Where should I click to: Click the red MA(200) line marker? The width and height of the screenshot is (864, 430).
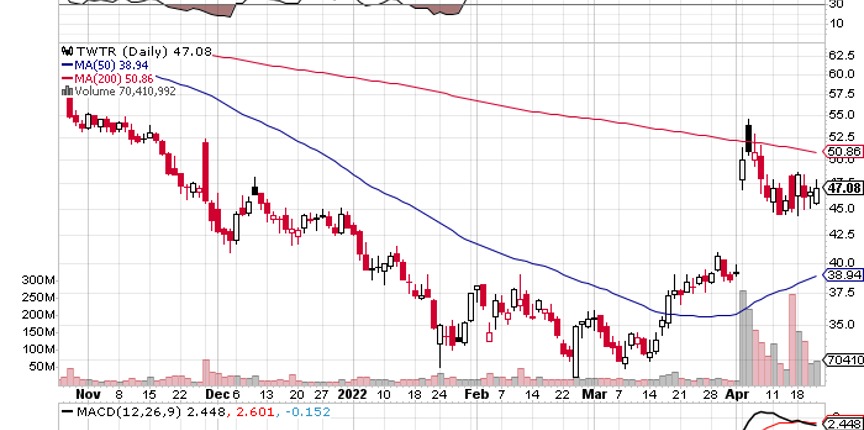tap(66, 77)
